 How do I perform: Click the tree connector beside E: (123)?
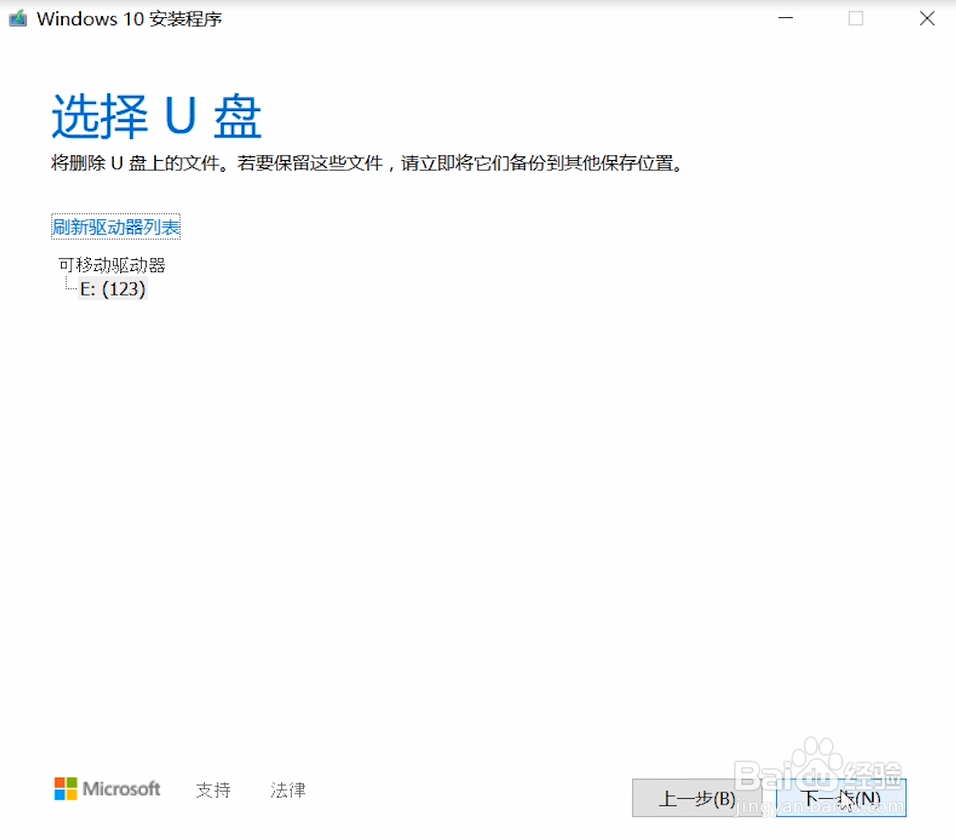68,289
